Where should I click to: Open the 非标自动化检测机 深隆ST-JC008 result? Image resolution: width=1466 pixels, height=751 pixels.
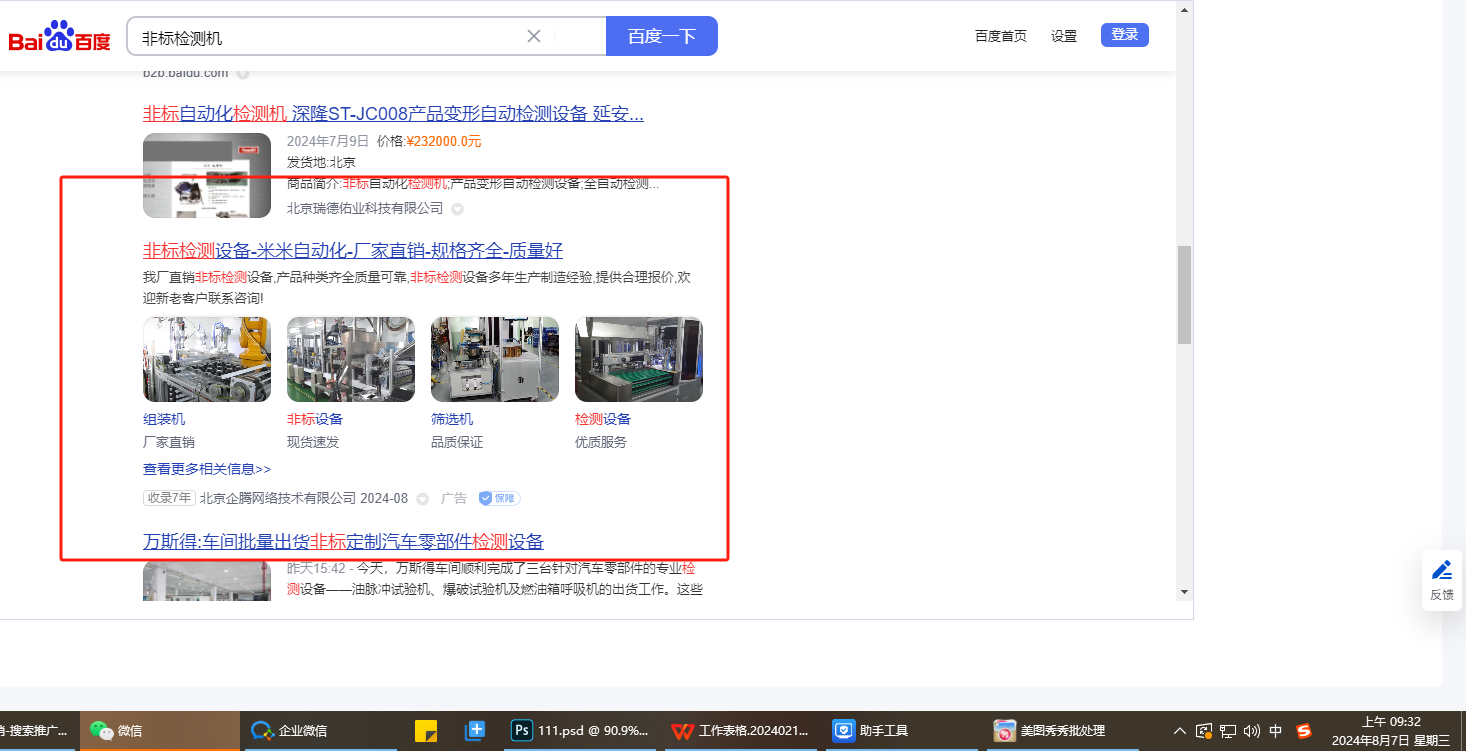[x=393, y=113]
